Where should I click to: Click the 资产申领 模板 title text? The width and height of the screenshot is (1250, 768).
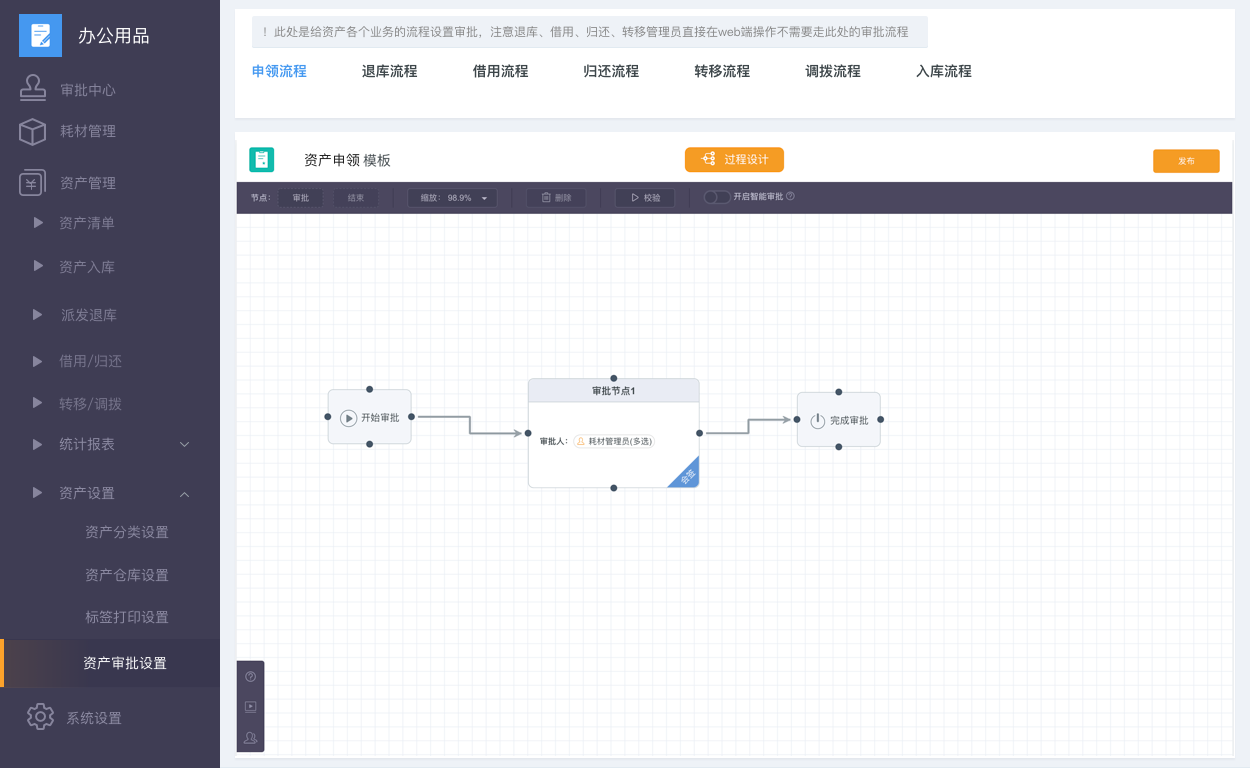(x=347, y=160)
